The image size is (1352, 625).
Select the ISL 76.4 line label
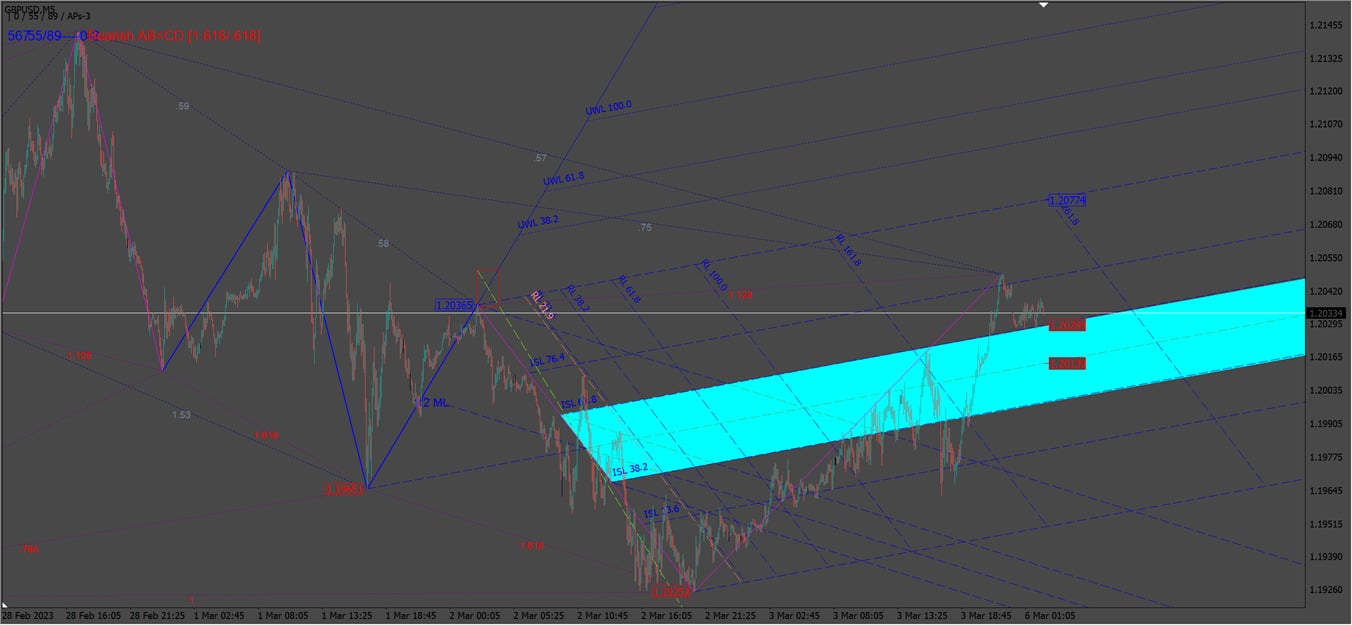click(x=547, y=359)
